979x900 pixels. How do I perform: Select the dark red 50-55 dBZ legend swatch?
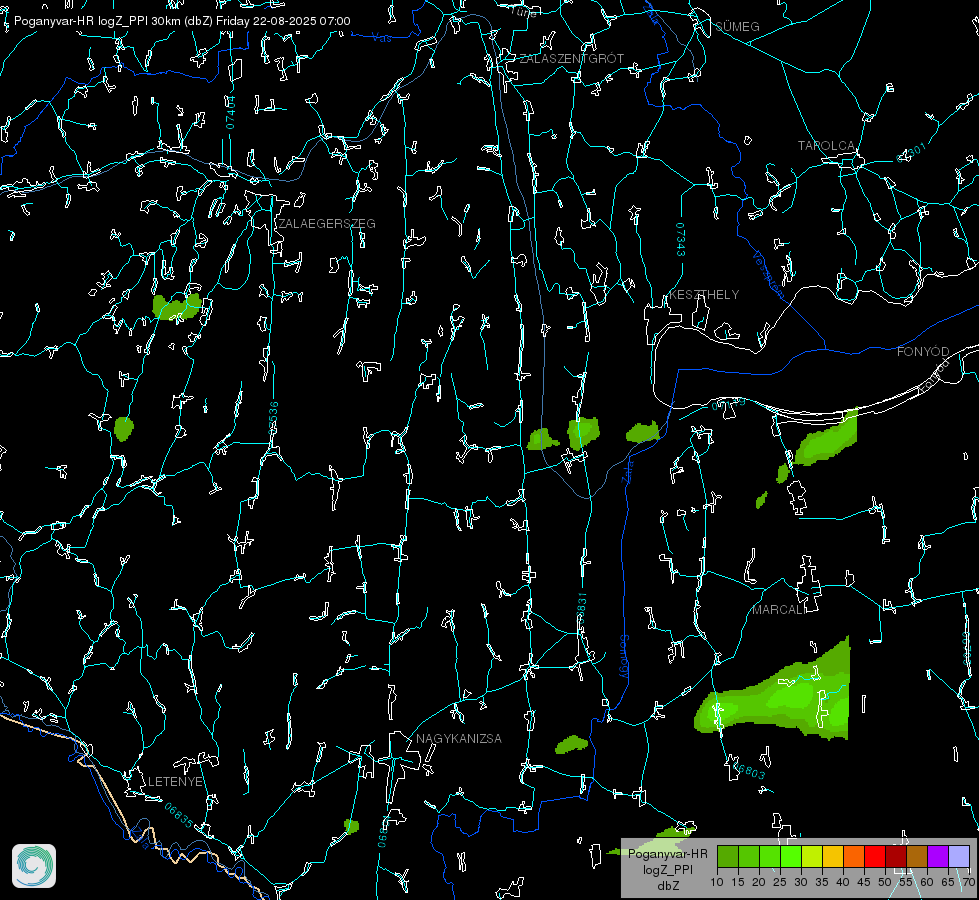click(896, 856)
